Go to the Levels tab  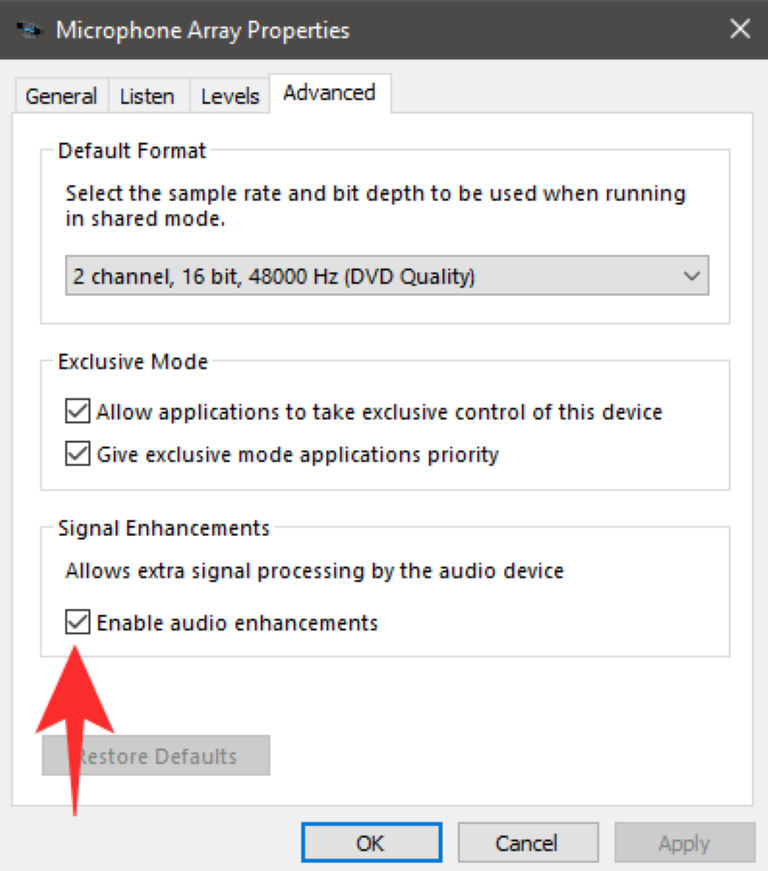(x=230, y=96)
